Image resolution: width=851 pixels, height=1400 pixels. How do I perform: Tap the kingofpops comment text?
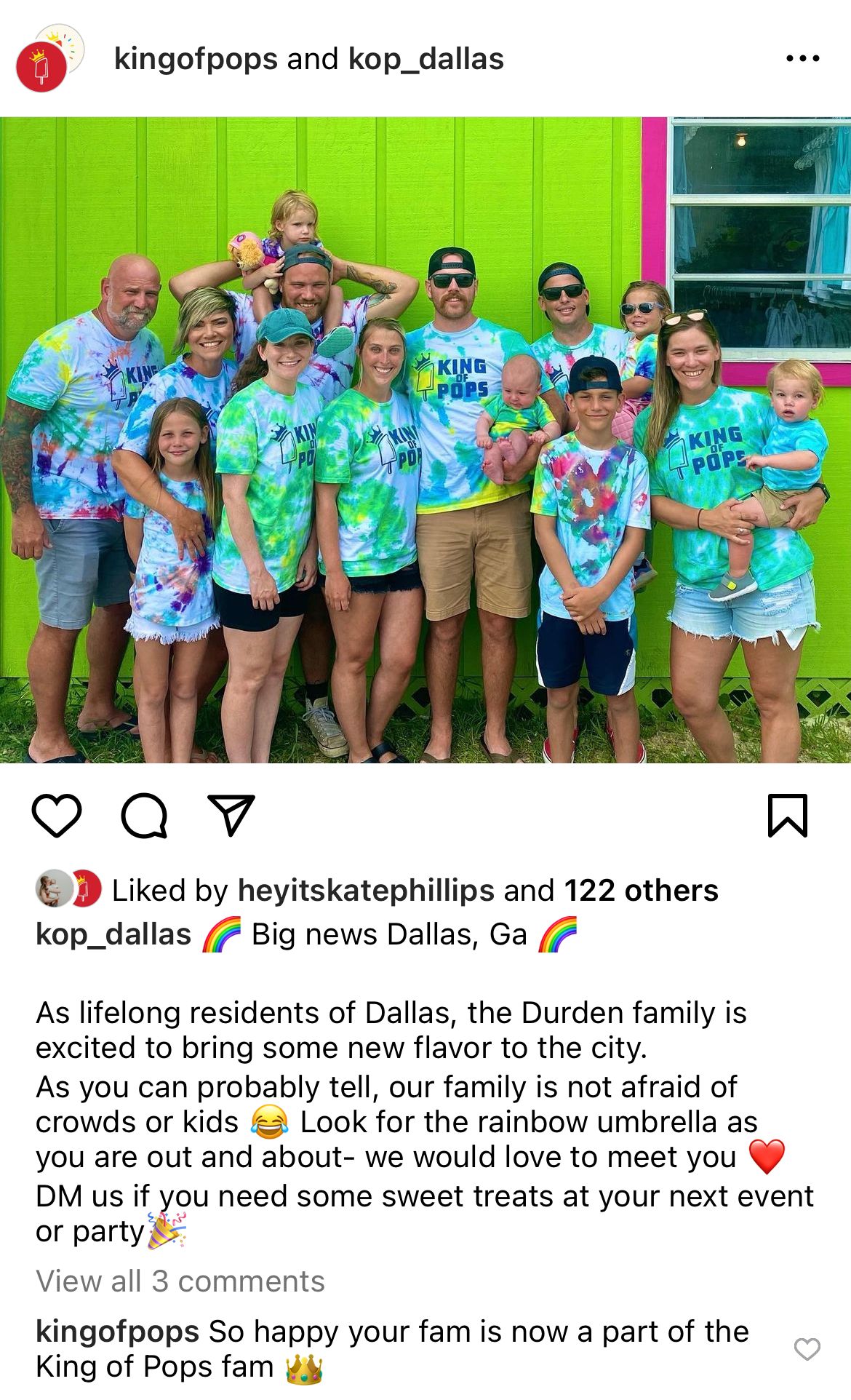coord(393,1349)
